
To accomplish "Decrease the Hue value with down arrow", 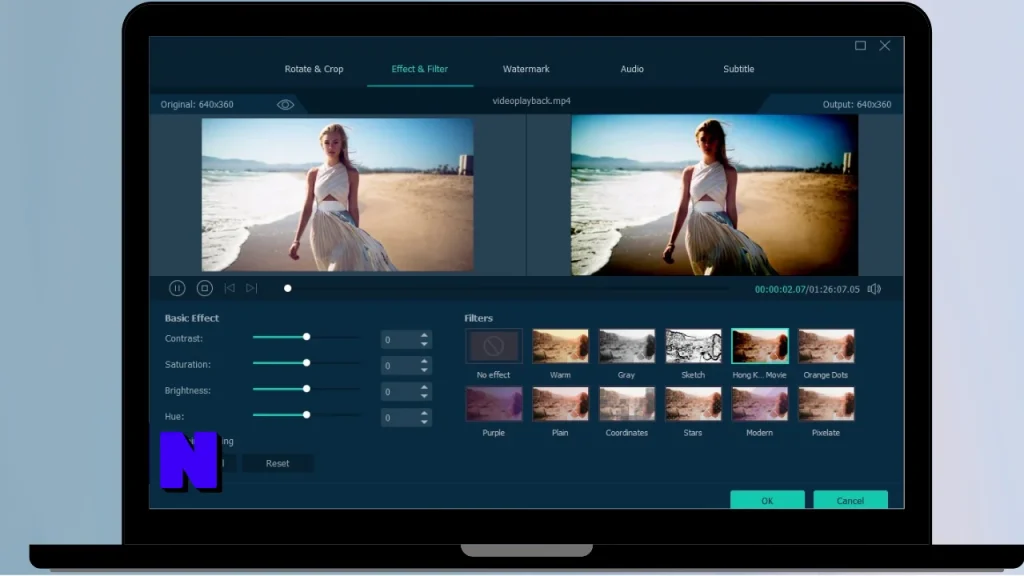I will pyautogui.click(x=424, y=422).
